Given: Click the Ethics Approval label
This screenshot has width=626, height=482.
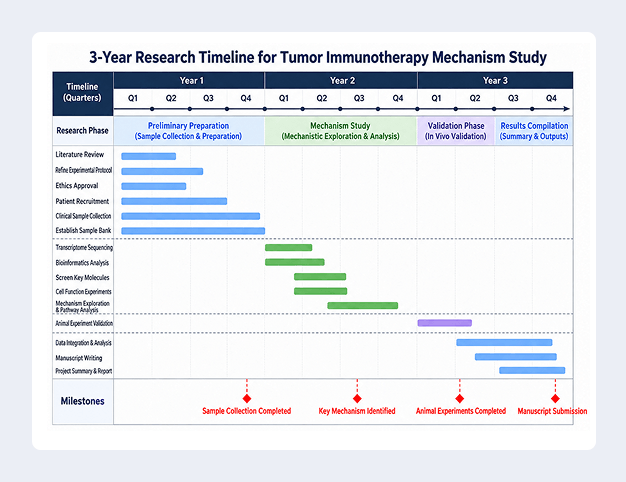Looking at the screenshot, I should coord(77,186).
